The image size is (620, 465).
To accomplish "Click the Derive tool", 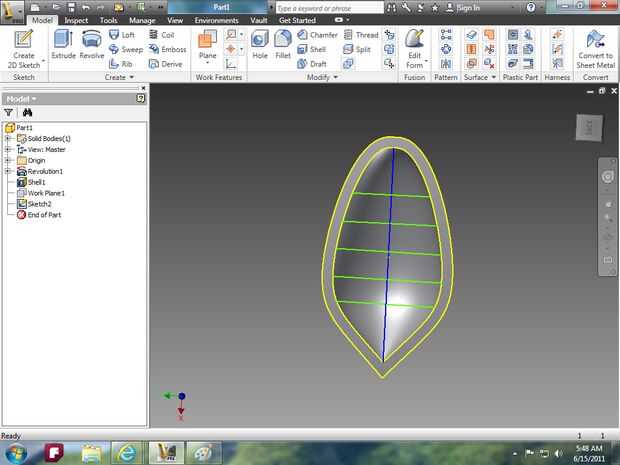I will (x=165, y=64).
